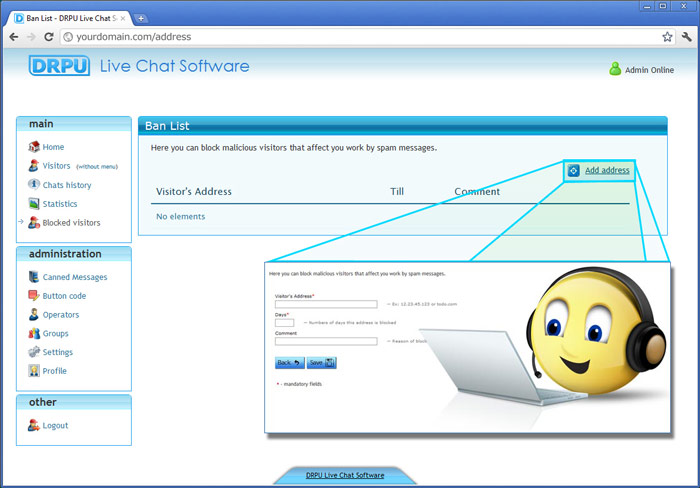Click the Button code pencil icon
Image resolution: width=700 pixels, height=488 pixels.
(x=34, y=296)
